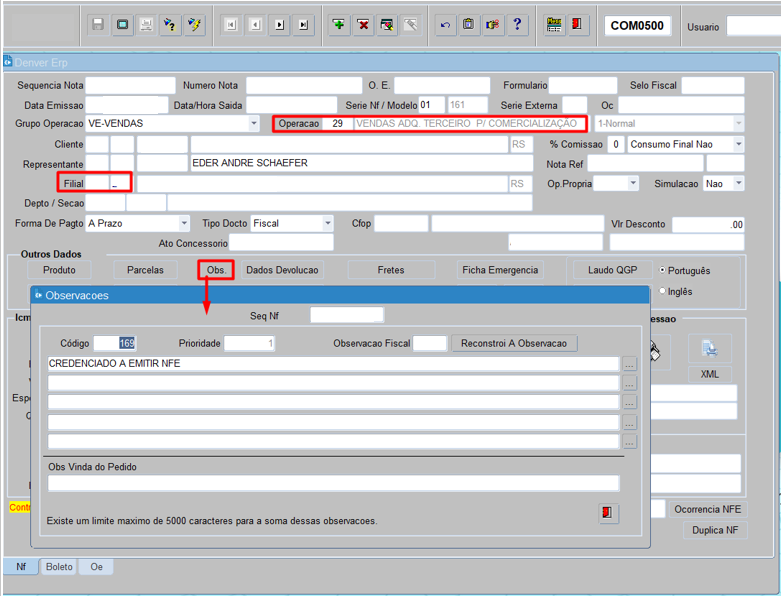Click the Operacao lookup button
Image resolution: width=781 pixels, height=596 pixels.
299,123
